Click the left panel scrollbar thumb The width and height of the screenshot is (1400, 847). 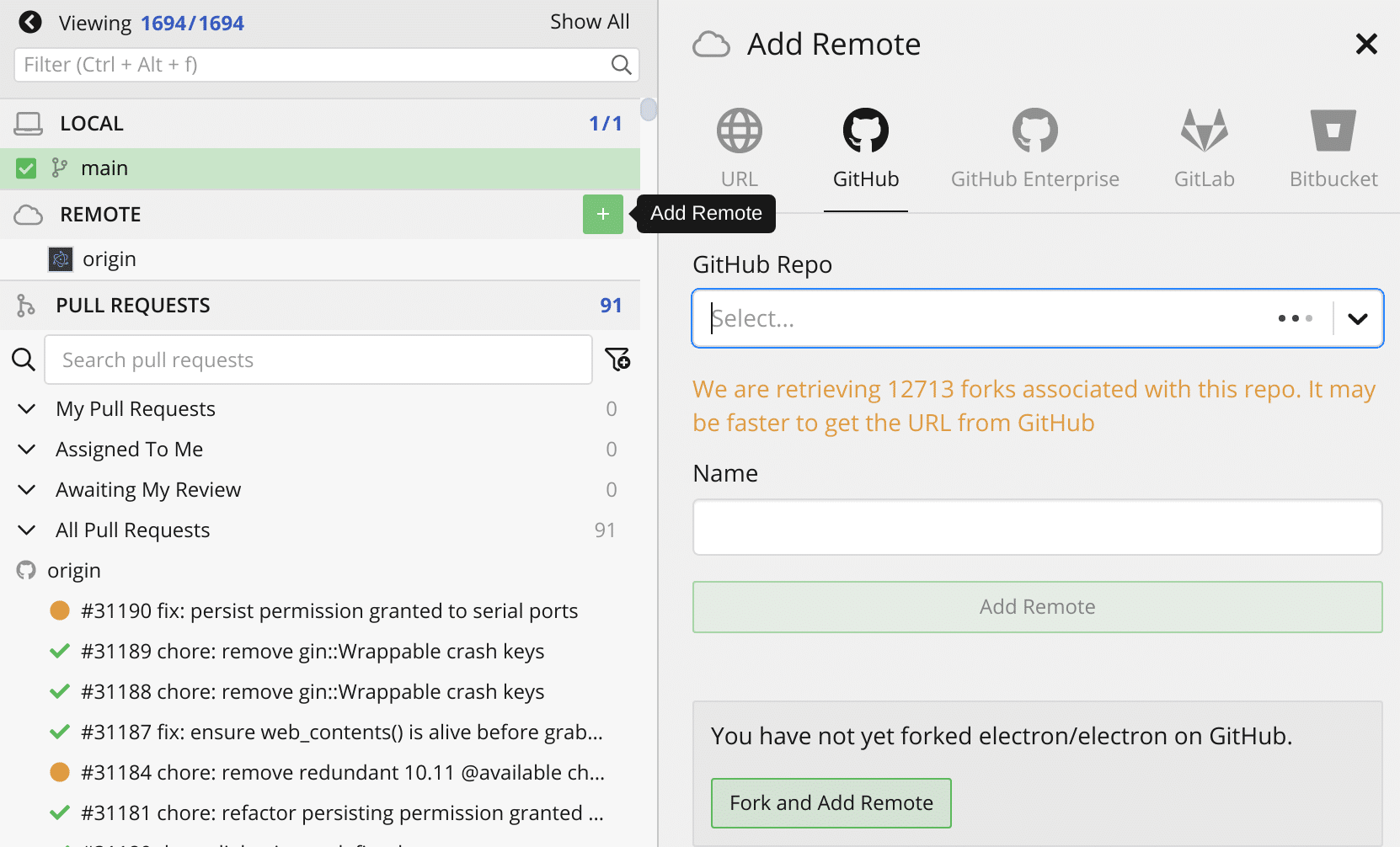pos(649,109)
